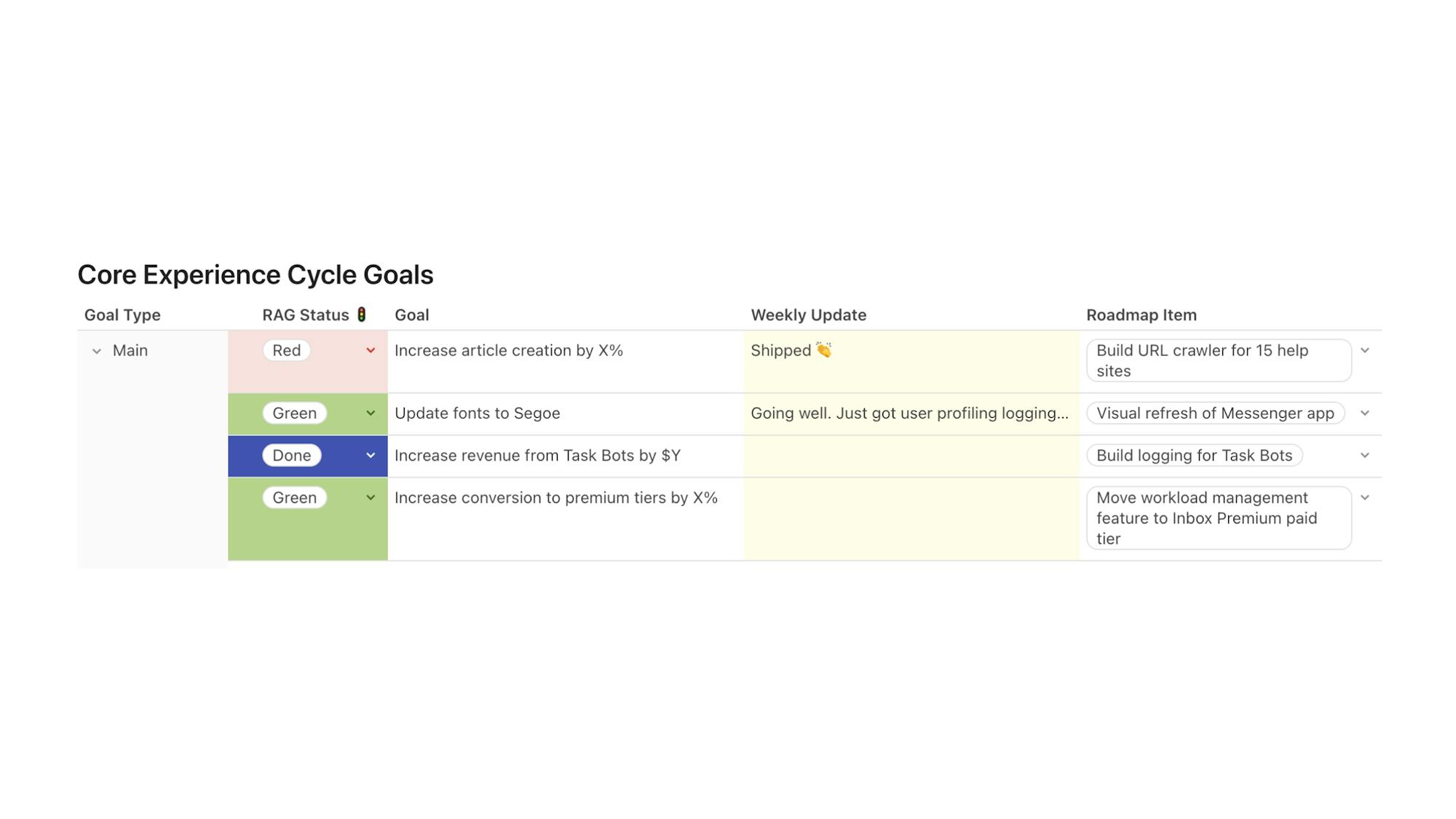Open the Red status dropdown arrow
Screen dimensions: 1456x819
(x=371, y=351)
